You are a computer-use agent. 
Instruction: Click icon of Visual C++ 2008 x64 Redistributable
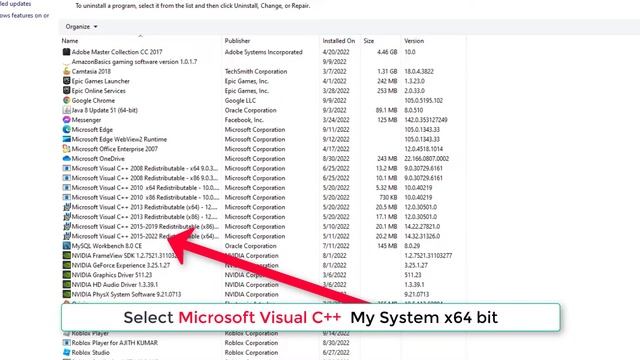pos(67,168)
